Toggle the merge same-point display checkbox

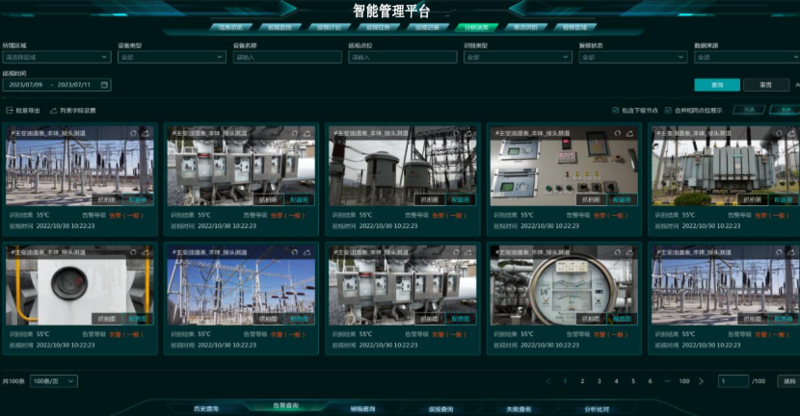tap(667, 110)
